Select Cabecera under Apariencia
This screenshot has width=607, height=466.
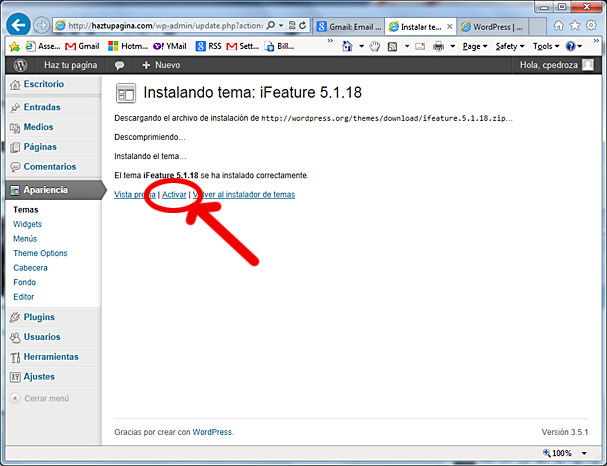pos(30,268)
